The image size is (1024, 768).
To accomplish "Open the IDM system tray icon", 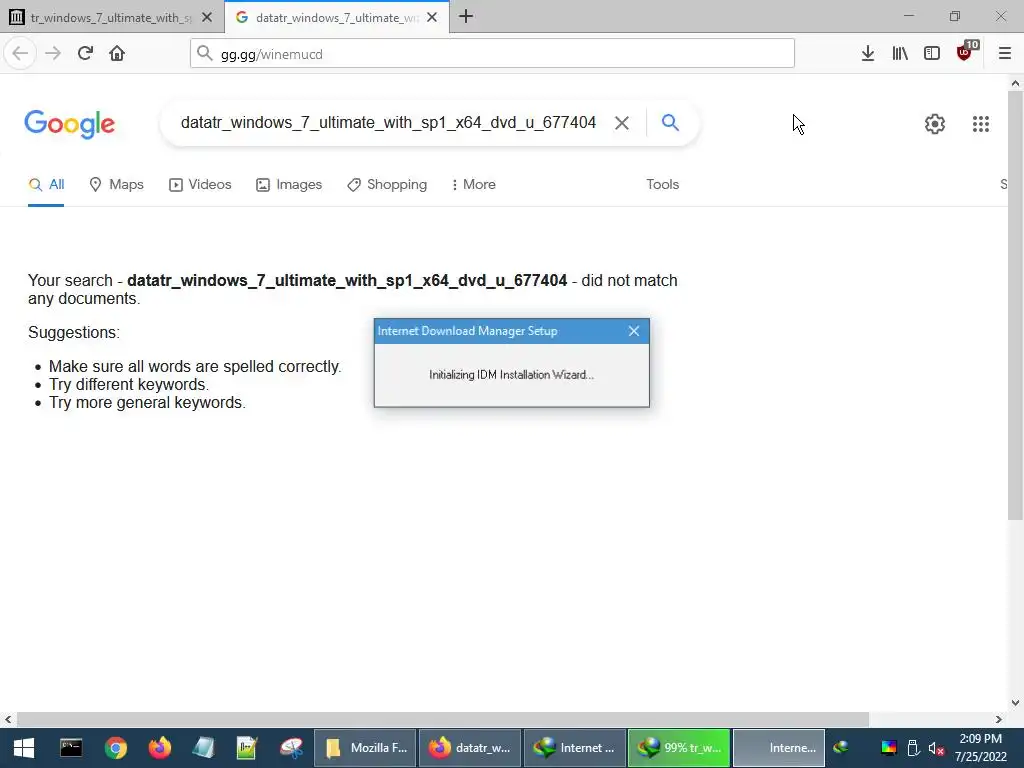I will tap(840, 748).
